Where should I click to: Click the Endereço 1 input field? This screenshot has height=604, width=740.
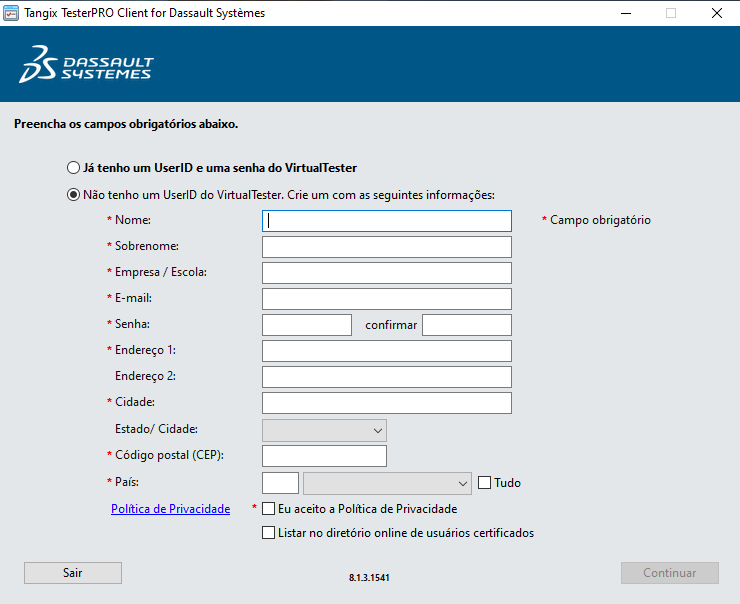[x=387, y=351]
